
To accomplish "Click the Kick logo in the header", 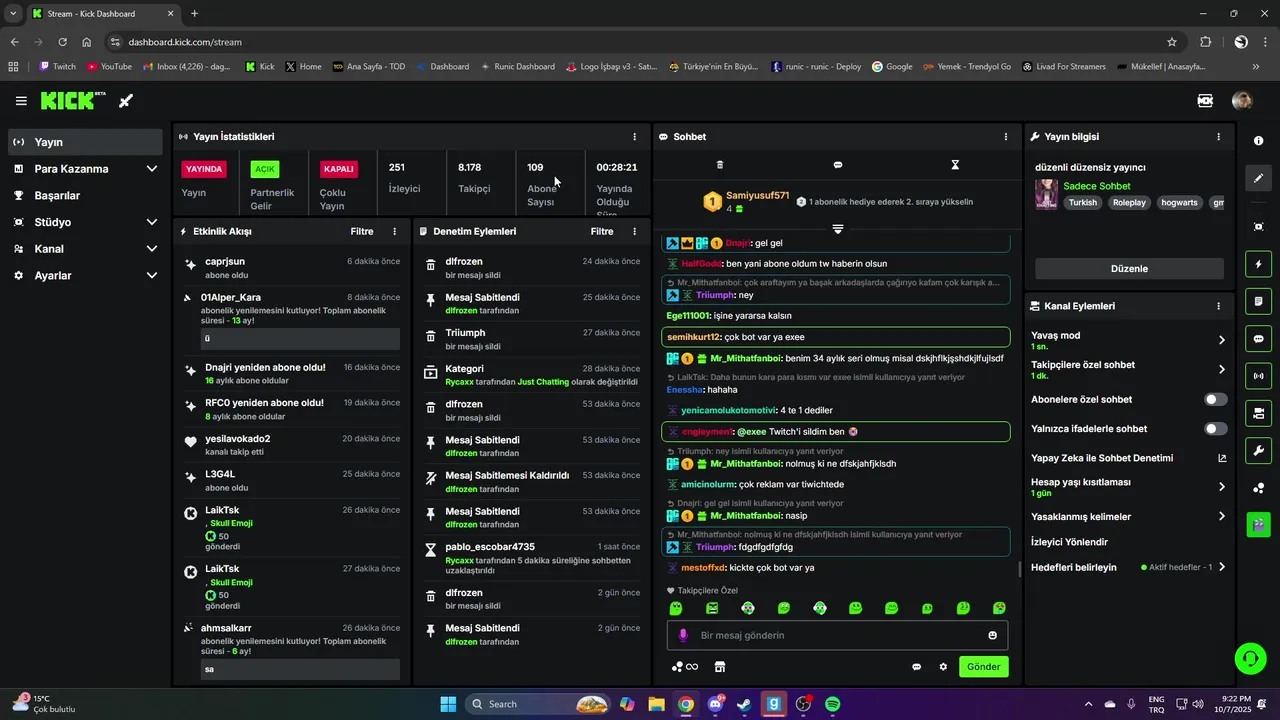I will 73,101.
